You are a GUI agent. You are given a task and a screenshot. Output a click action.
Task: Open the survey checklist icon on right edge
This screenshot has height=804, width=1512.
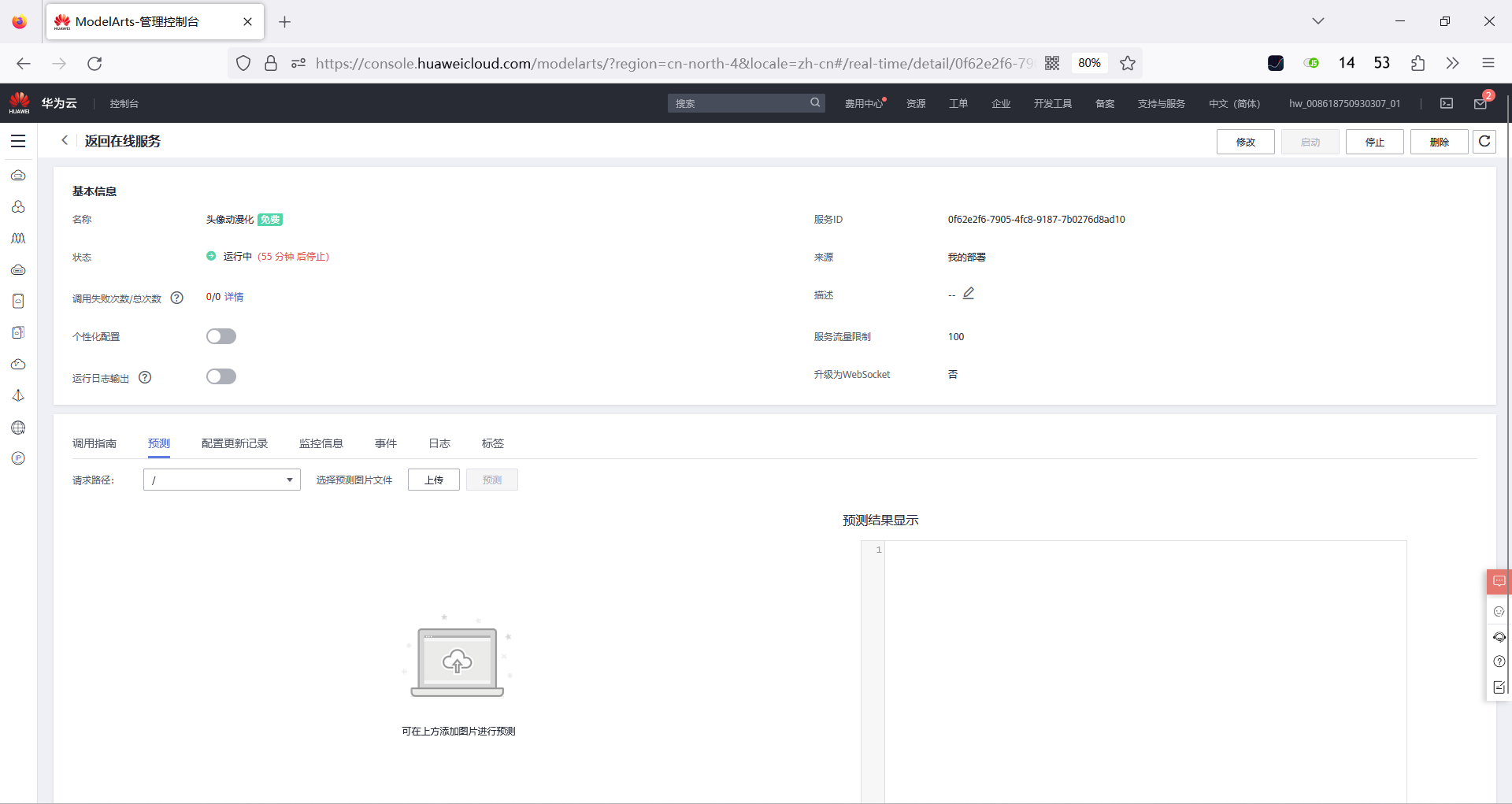pos(1499,687)
